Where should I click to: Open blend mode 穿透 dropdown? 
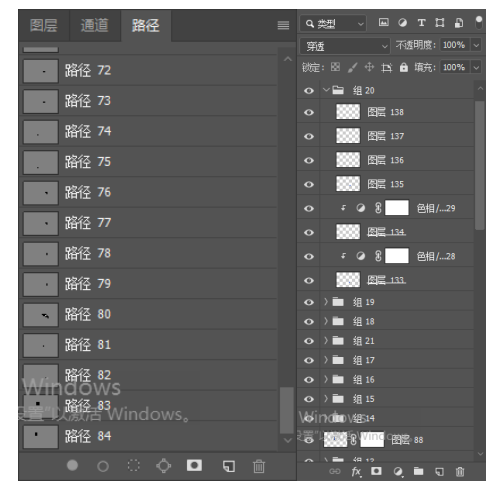[345, 46]
